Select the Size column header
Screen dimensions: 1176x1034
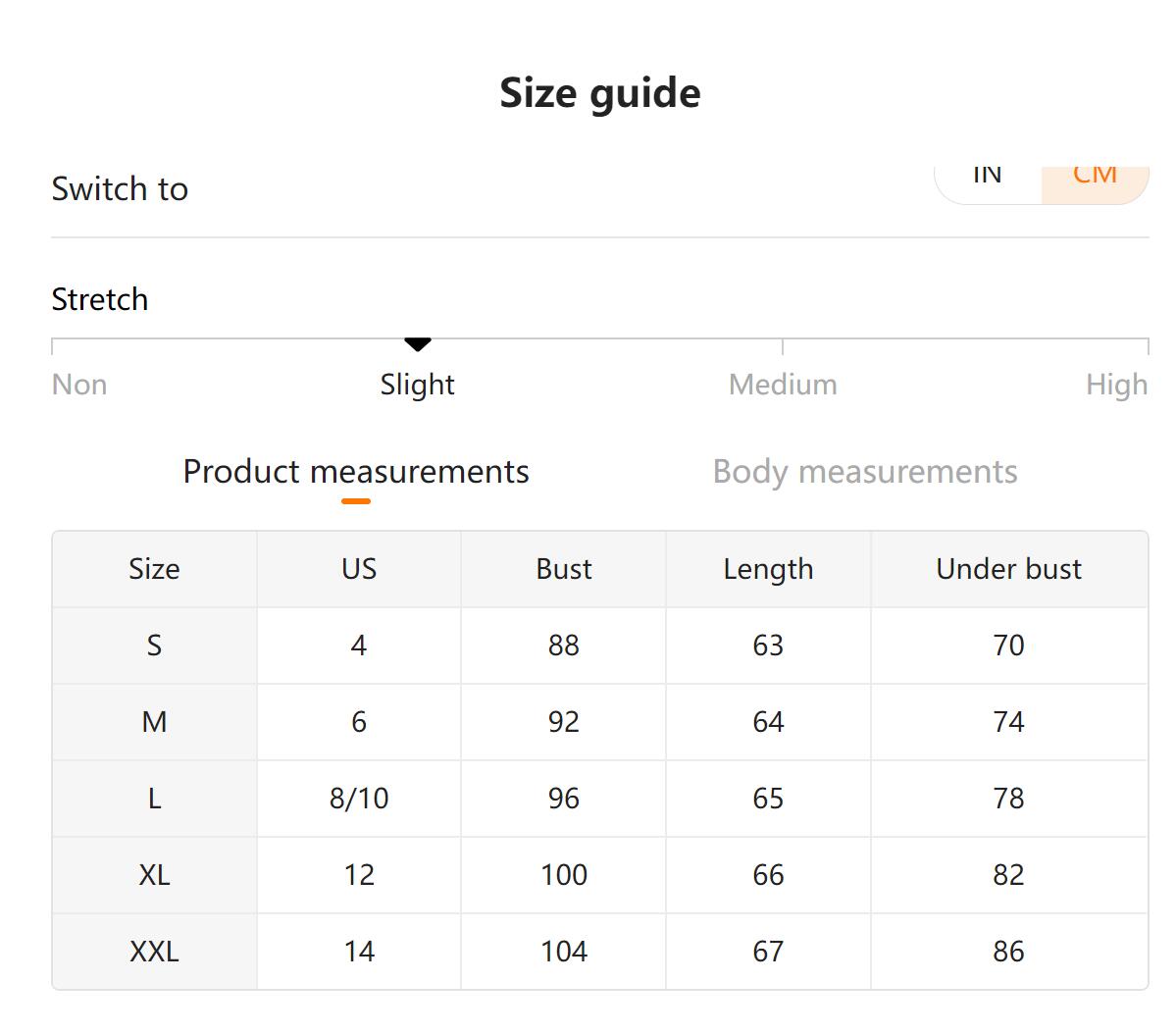pos(155,570)
